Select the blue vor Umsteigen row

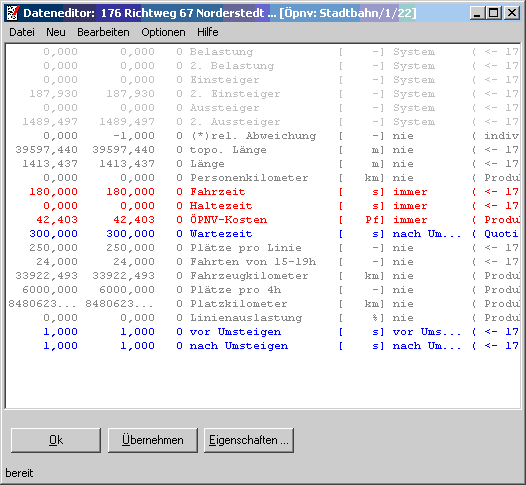(x=263, y=332)
